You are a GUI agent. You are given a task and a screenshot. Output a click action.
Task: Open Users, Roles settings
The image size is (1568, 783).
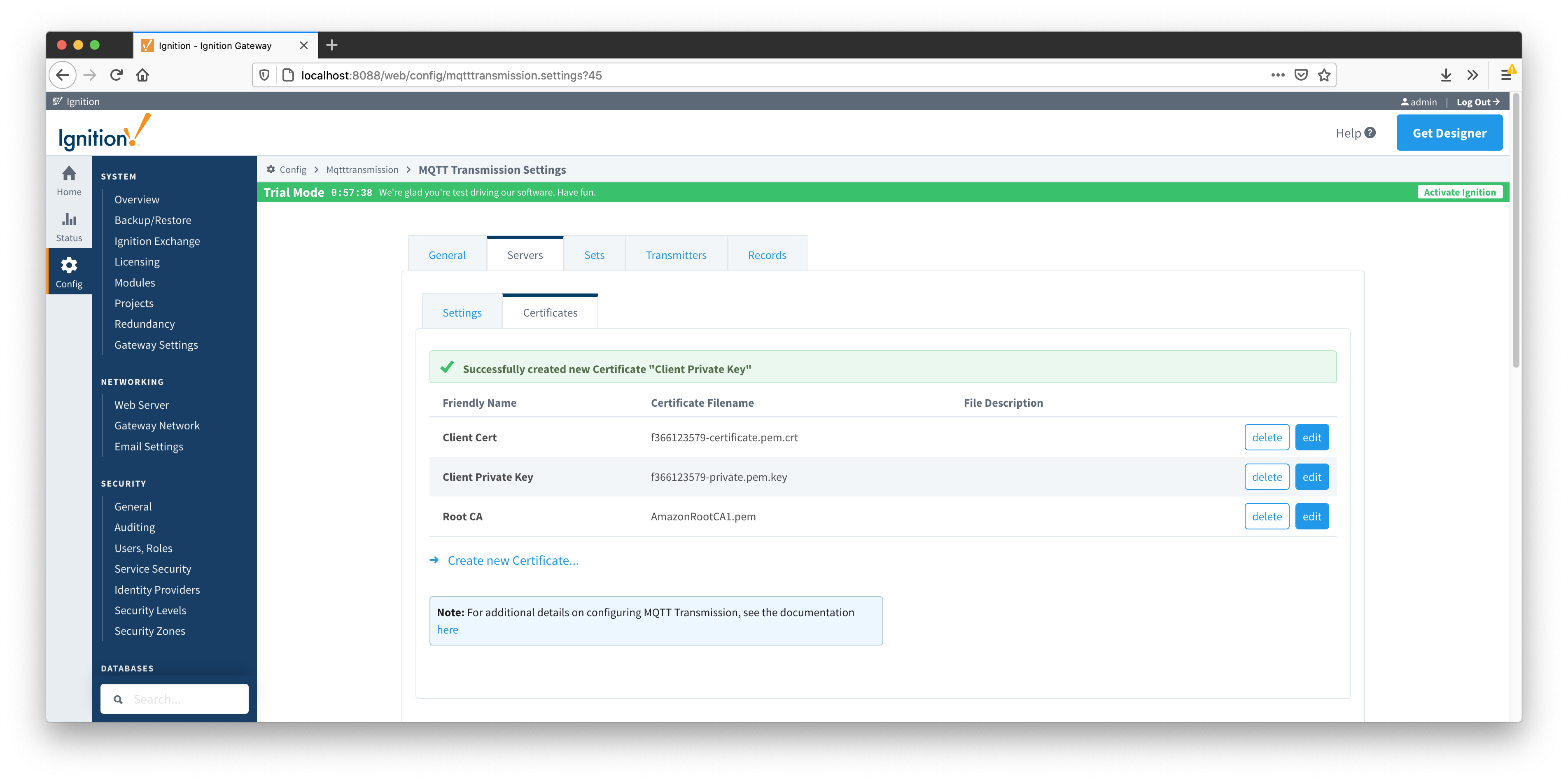[x=143, y=548]
